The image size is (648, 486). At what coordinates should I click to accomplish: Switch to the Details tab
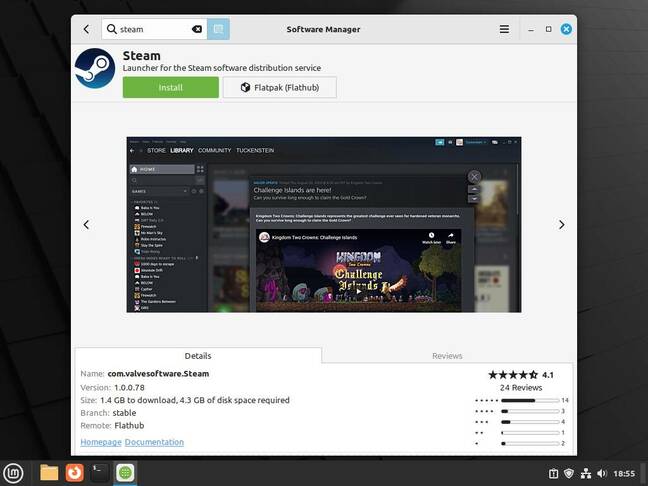tap(198, 356)
